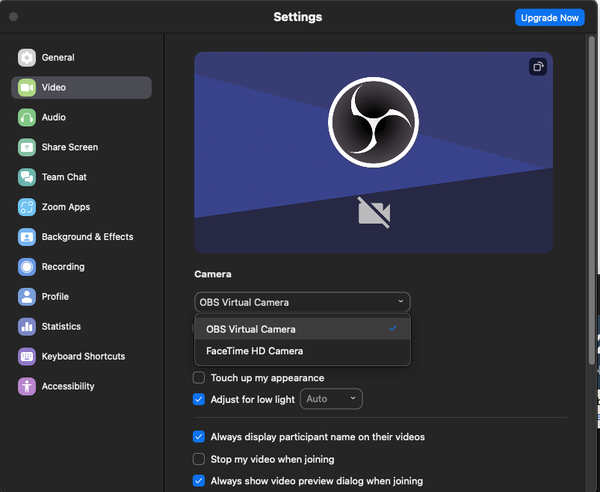Screen dimensions: 600x492
Task: Select the Audio headphones icon
Action: coord(26,118)
